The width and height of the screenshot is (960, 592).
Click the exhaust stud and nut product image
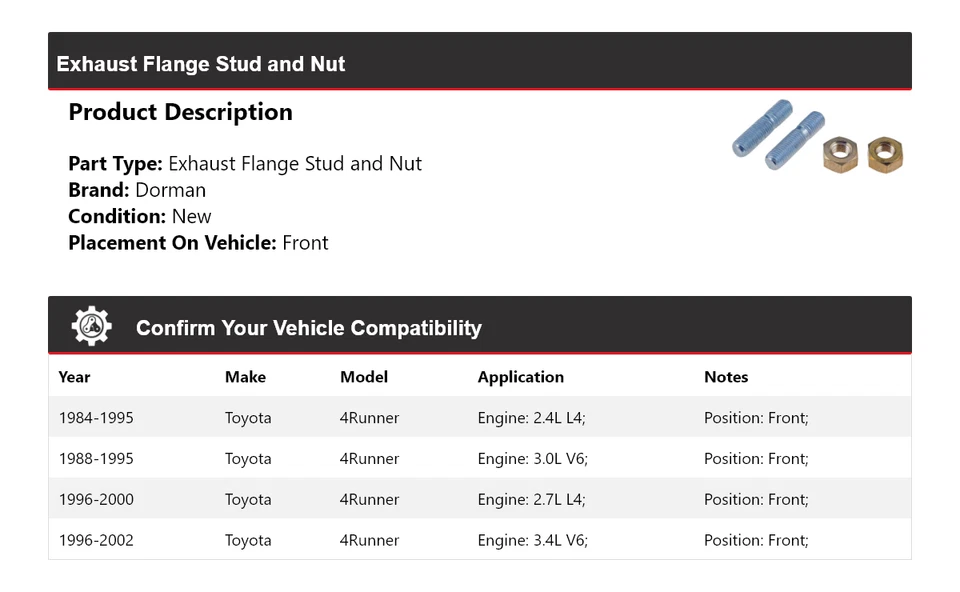(818, 137)
